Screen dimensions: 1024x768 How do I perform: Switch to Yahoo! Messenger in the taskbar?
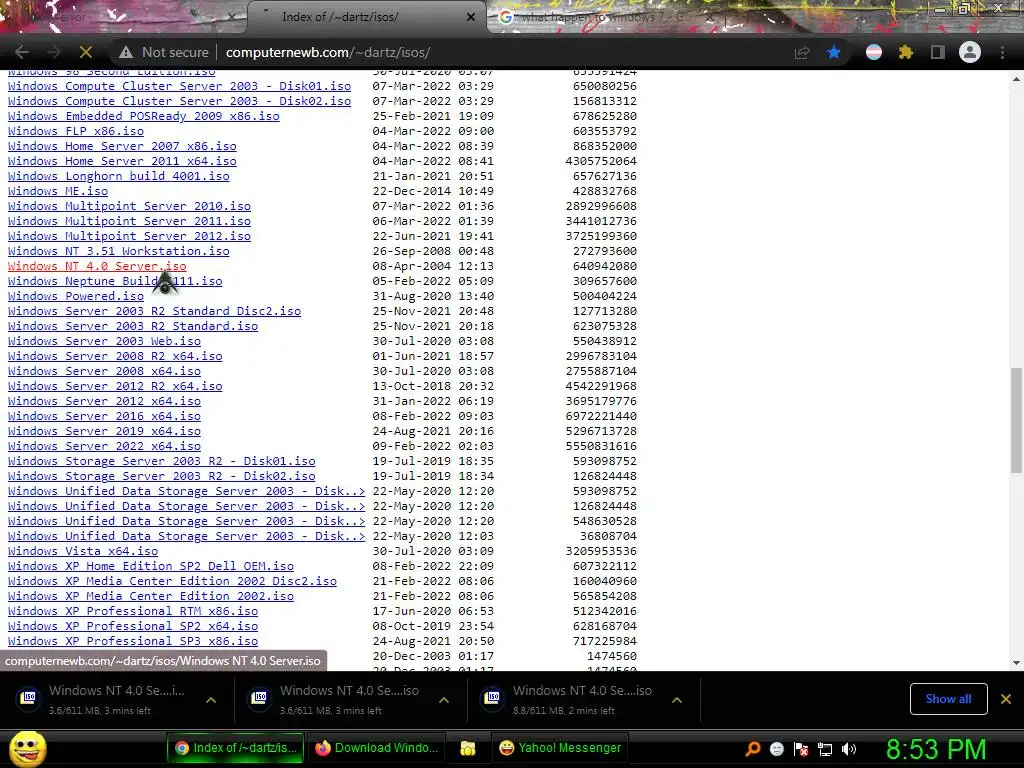coord(561,748)
